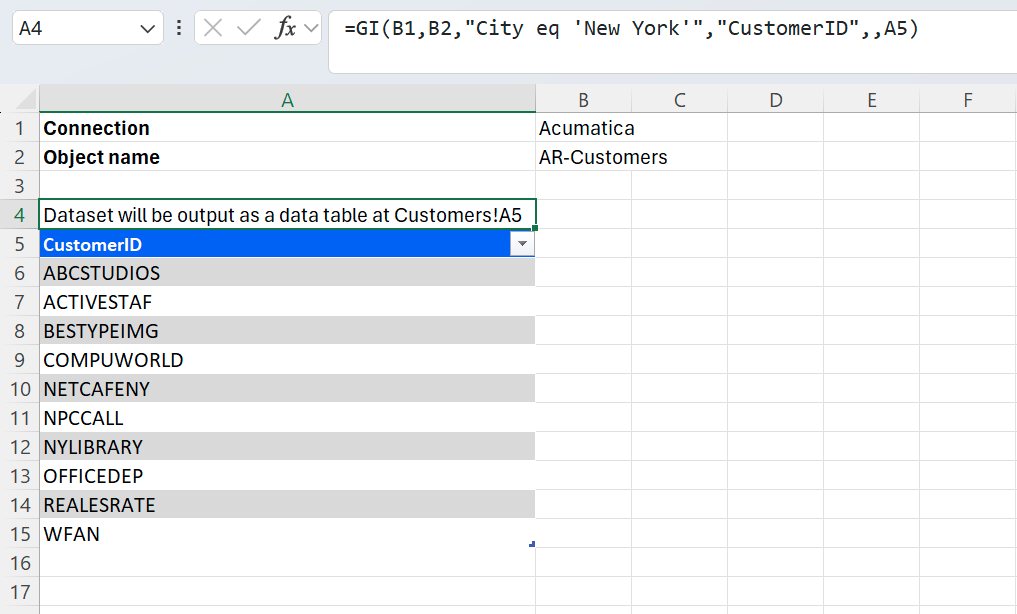Image resolution: width=1017 pixels, height=614 pixels.
Task: Select column A header
Action: tap(287, 100)
